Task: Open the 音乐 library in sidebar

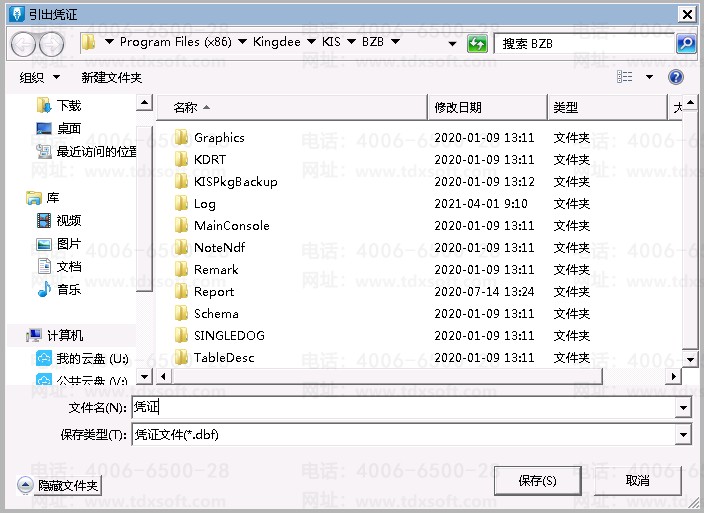Action: point(68,289)
